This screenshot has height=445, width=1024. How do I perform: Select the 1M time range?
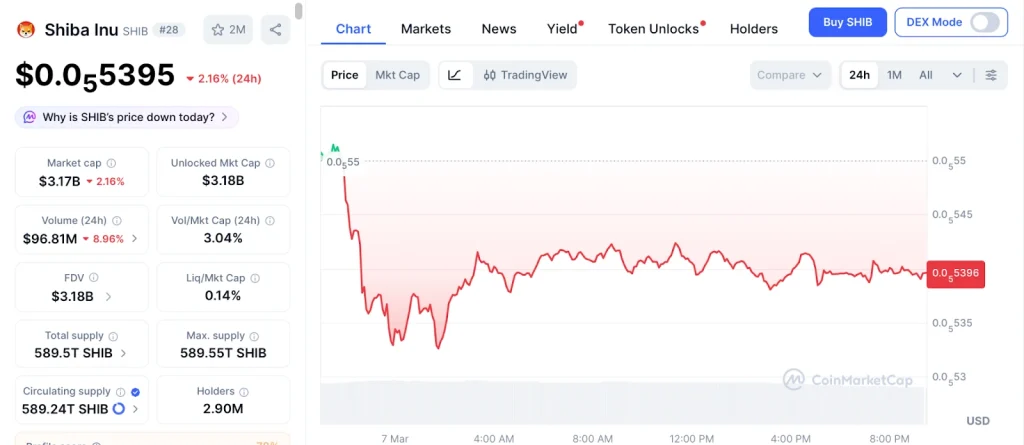[x=894, y=75]
